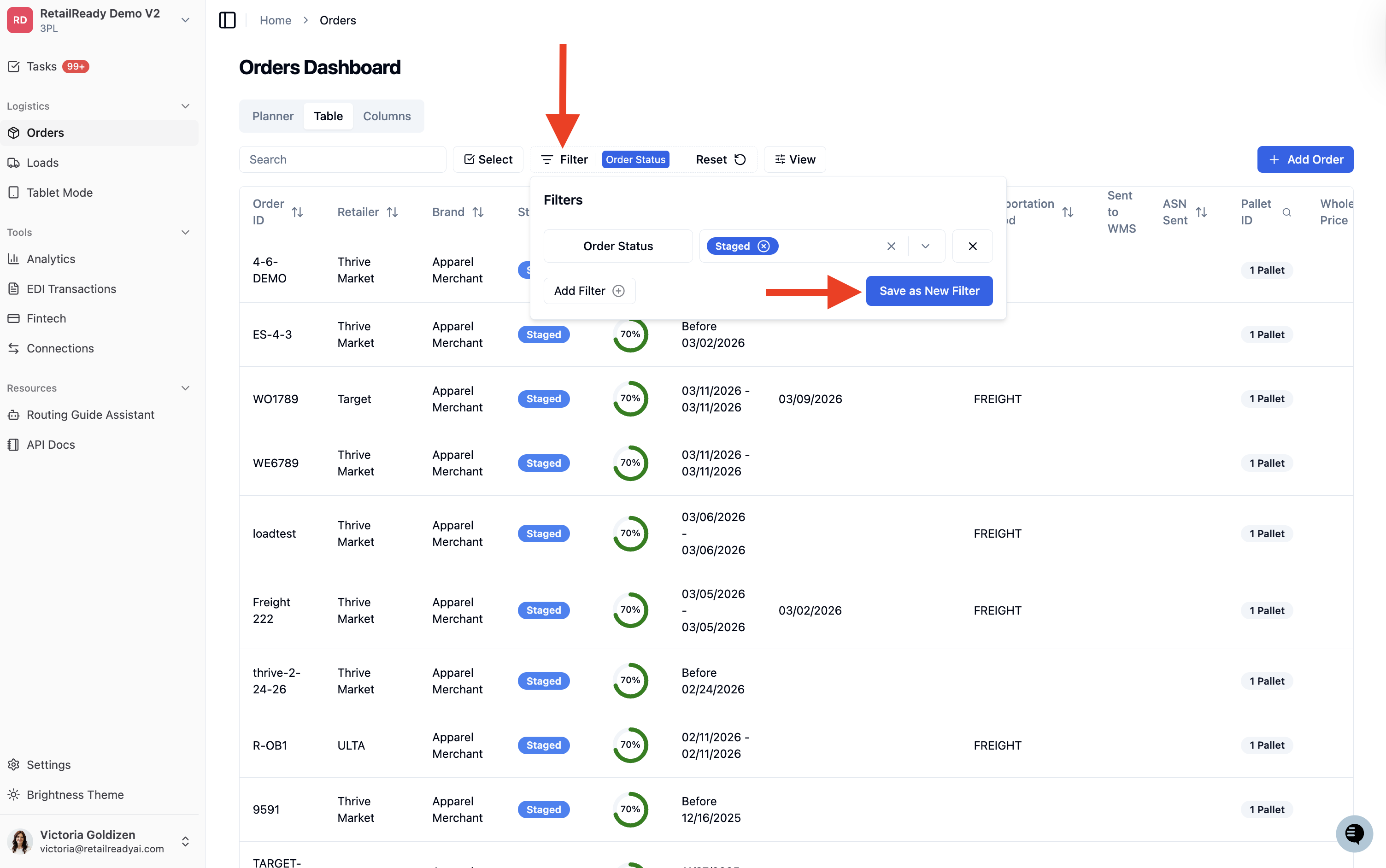
Task: Click the Pallet ID search icon
Action: 1286,212
